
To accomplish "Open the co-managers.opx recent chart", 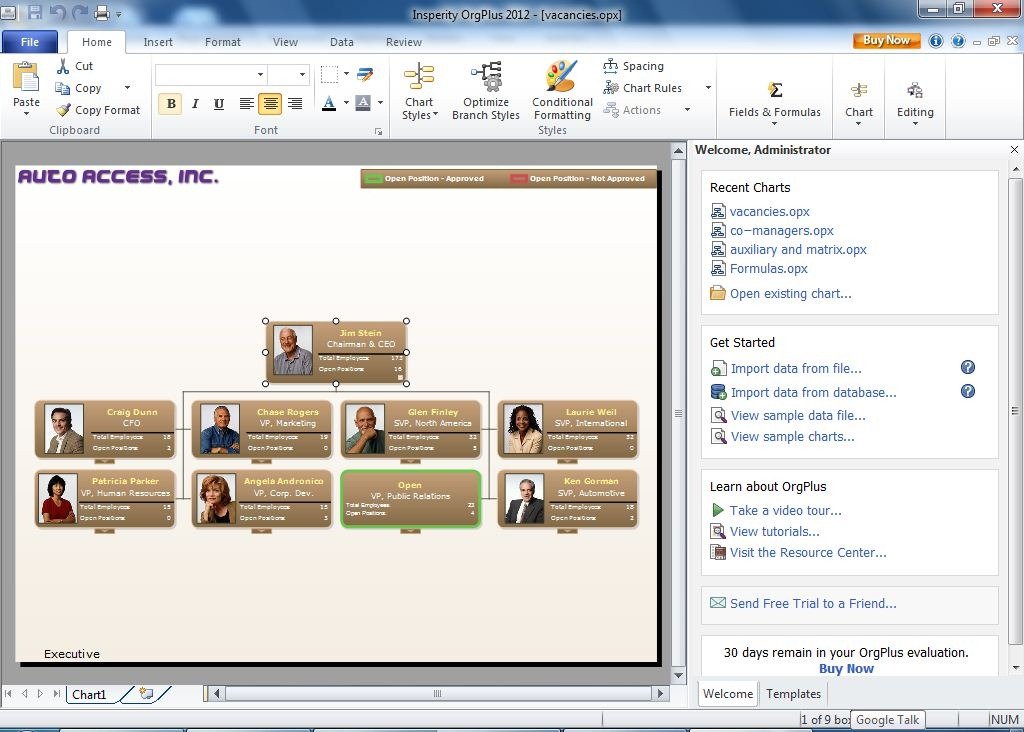I will (782, 231).
